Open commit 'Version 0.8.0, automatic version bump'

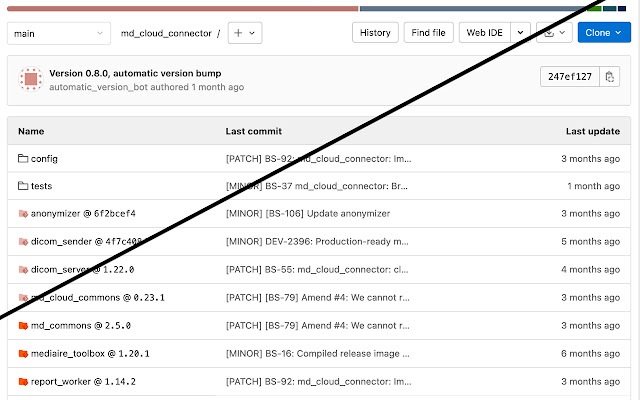[135, 73]
